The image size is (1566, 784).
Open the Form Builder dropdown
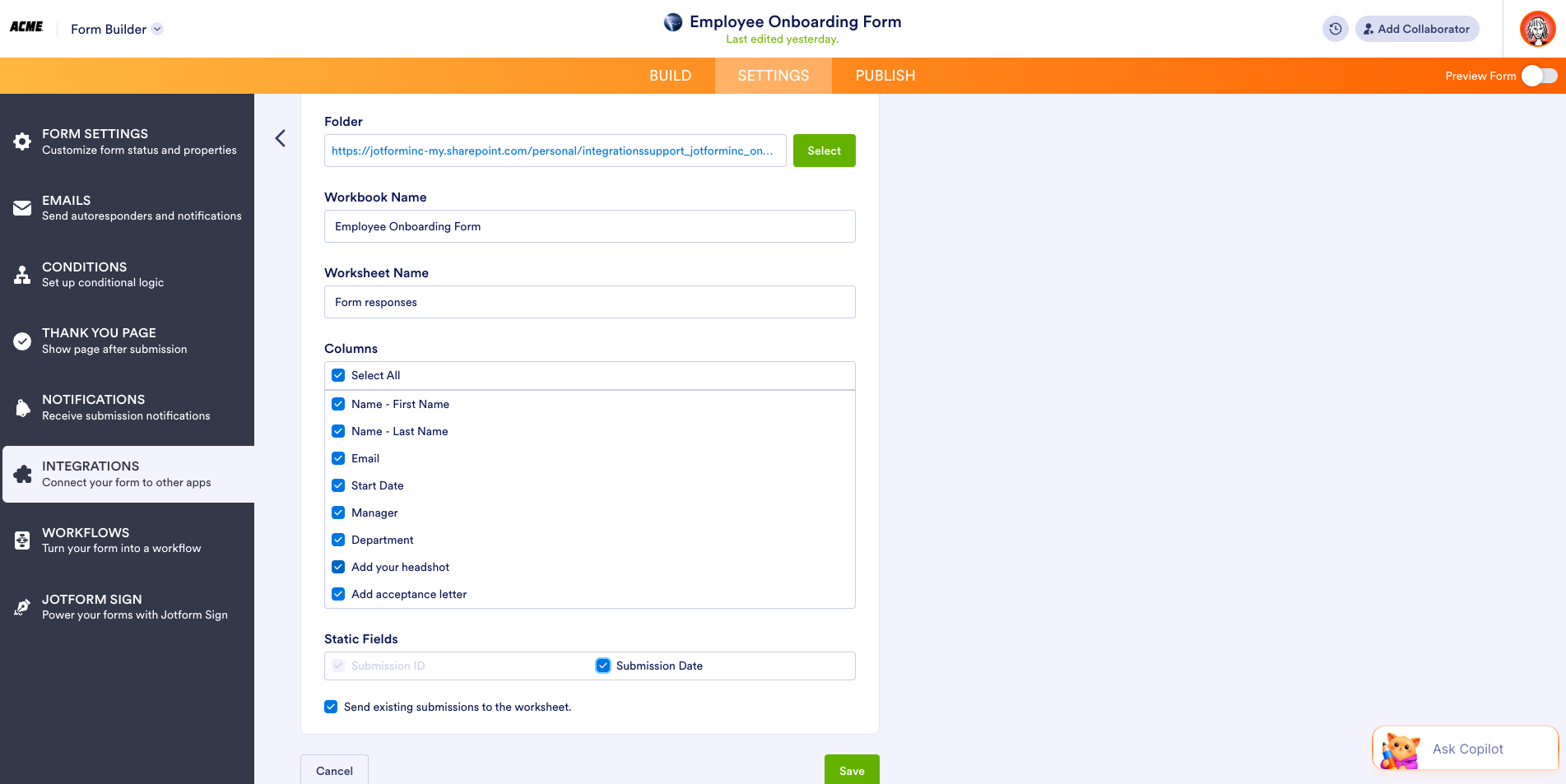tap(116, 28)
